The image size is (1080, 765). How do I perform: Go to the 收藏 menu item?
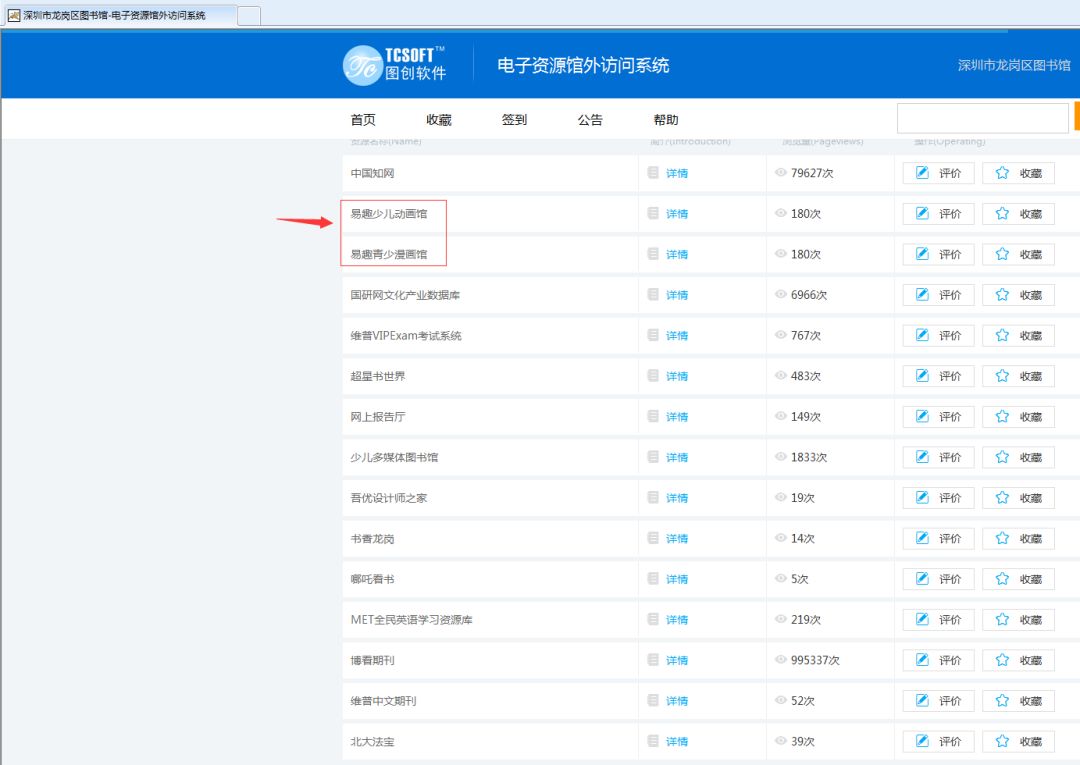click(x=439, y=120)
